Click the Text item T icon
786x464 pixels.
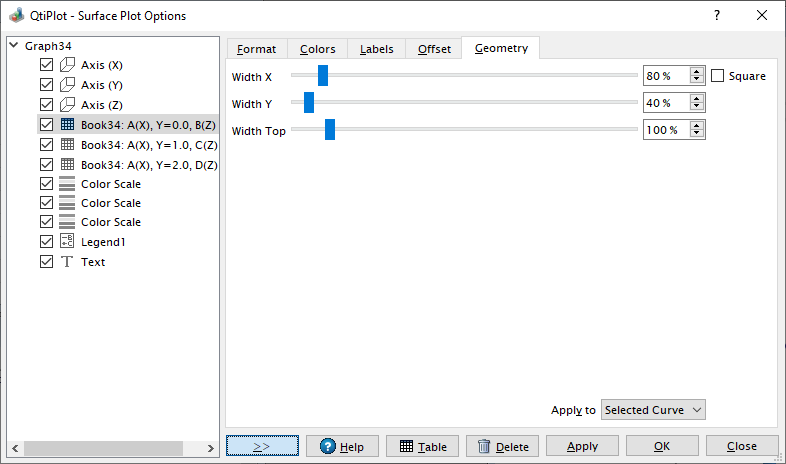tap(67, 262)
